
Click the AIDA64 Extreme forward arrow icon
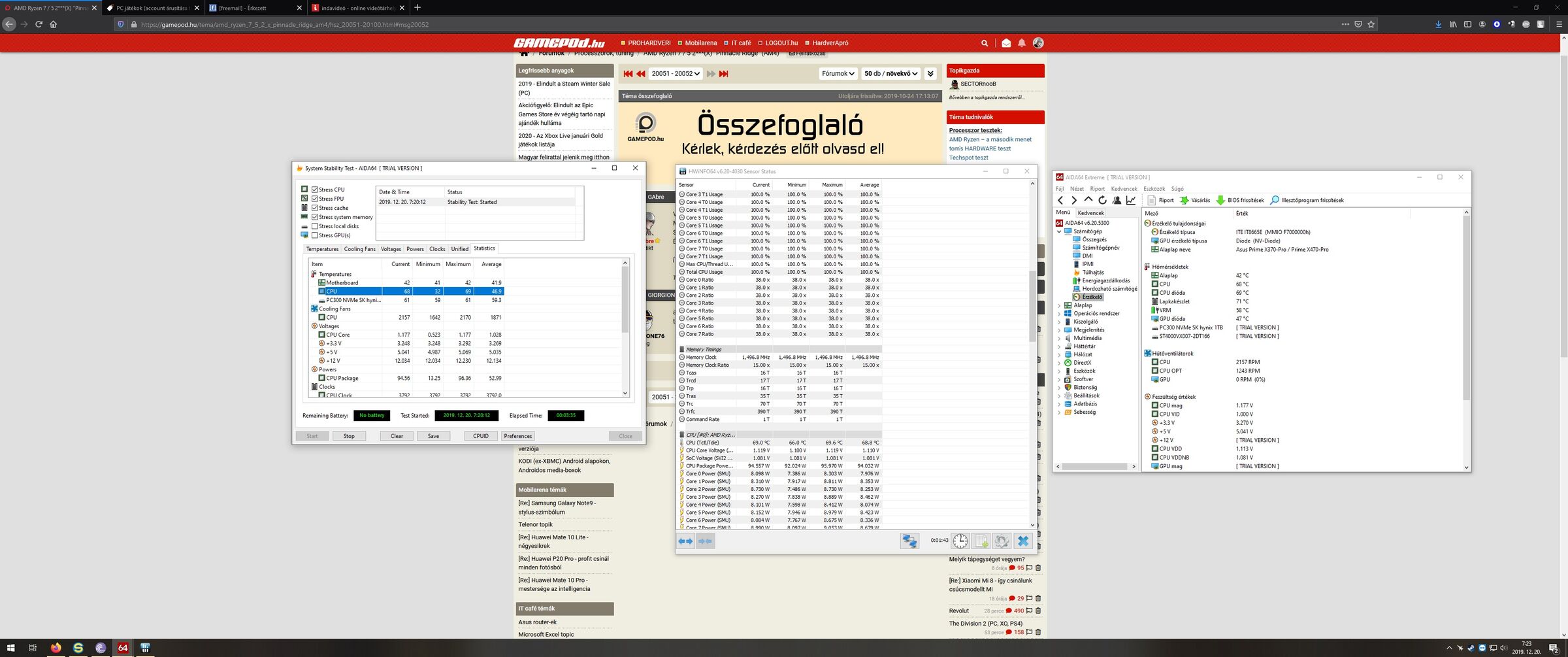click(x=1073, y=200)
